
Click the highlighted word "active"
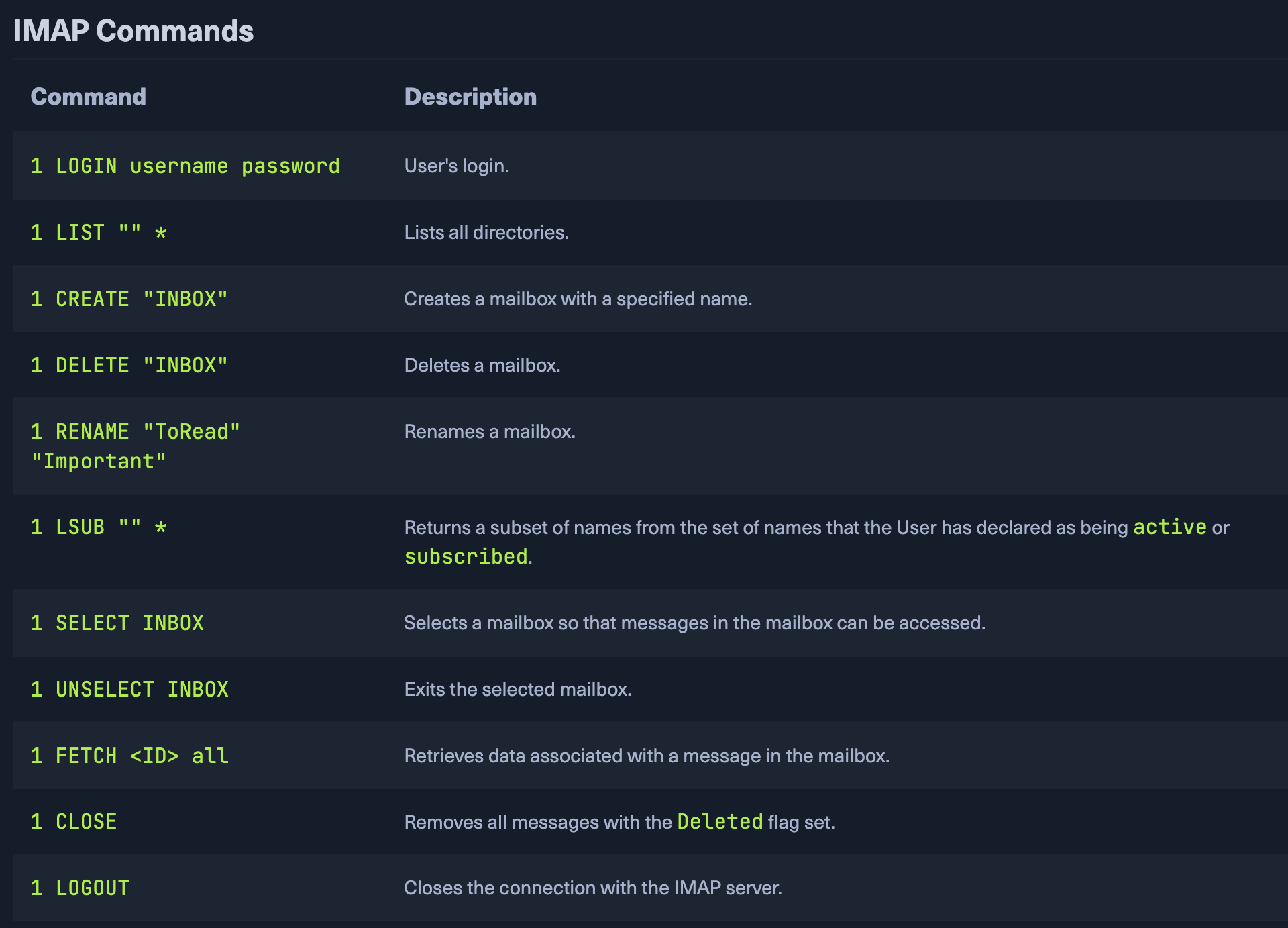pyautogui.click(x=1169, y=527)
